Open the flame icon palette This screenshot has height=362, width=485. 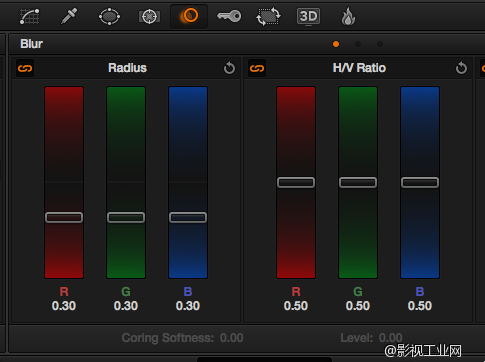pyautogui.click(x=348, y=17)
